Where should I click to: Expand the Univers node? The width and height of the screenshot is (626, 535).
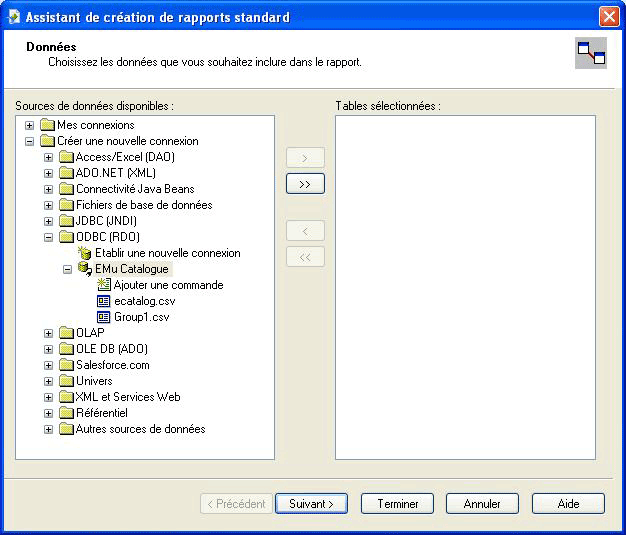[48, 381]
